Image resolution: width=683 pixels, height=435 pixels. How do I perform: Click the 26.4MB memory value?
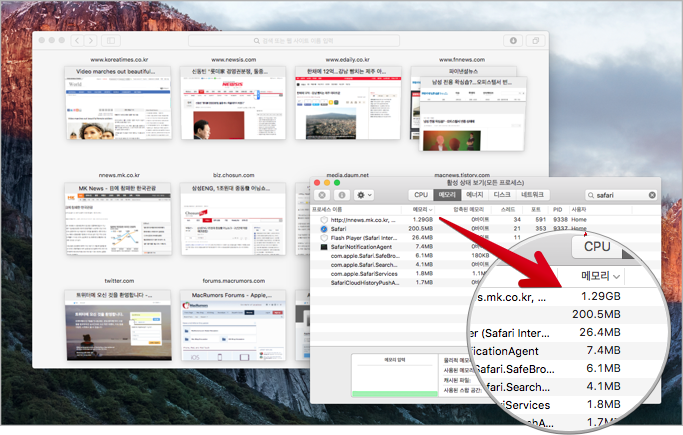pyautogui.click(x=422, y=238)
